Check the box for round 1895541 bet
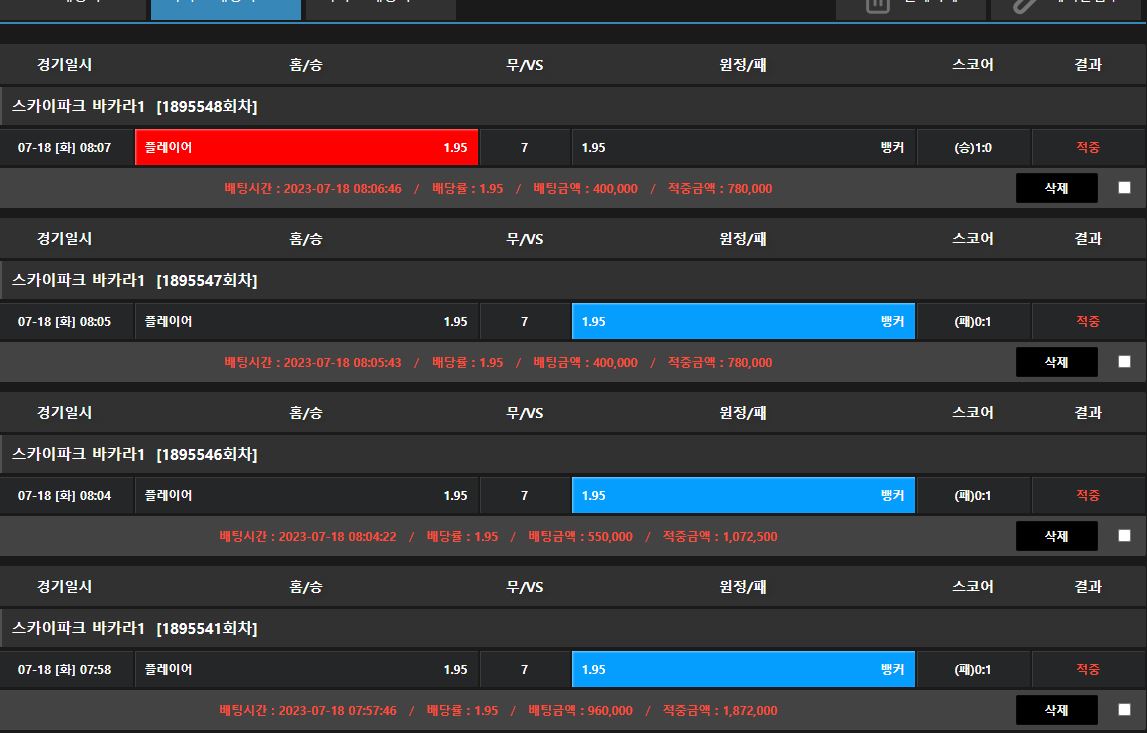Image resolution: width=1147 pixels, height=733 pixels. (x=1124, y=710)
